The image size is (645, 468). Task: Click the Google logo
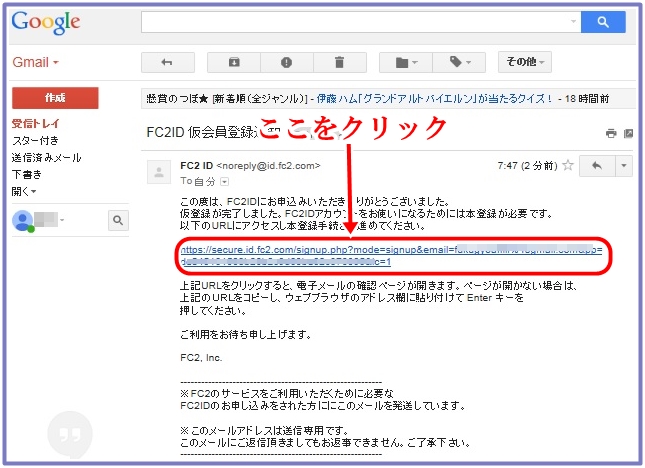click(x=45, y=23)
